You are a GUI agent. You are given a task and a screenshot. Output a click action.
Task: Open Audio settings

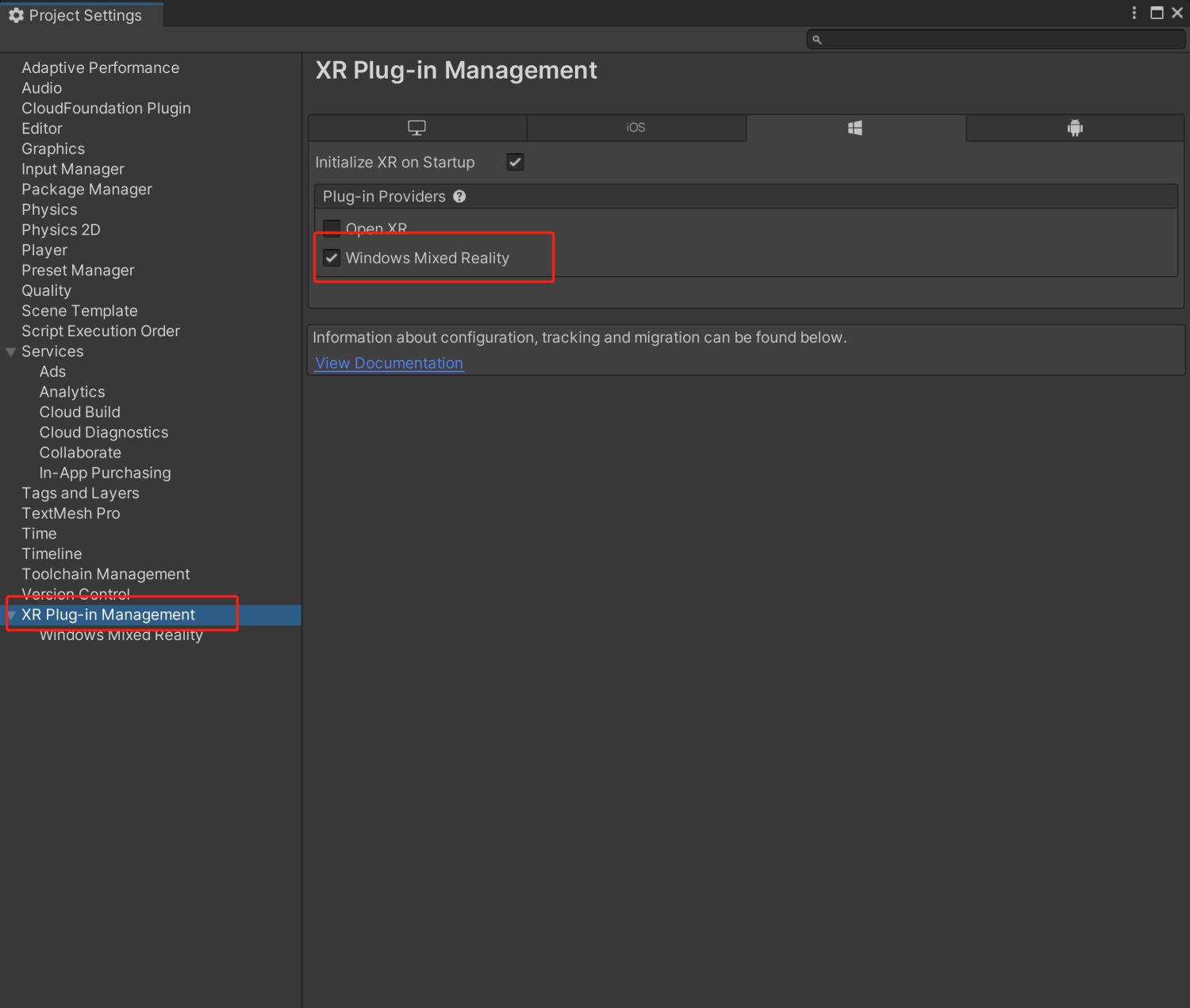point(42,88)
